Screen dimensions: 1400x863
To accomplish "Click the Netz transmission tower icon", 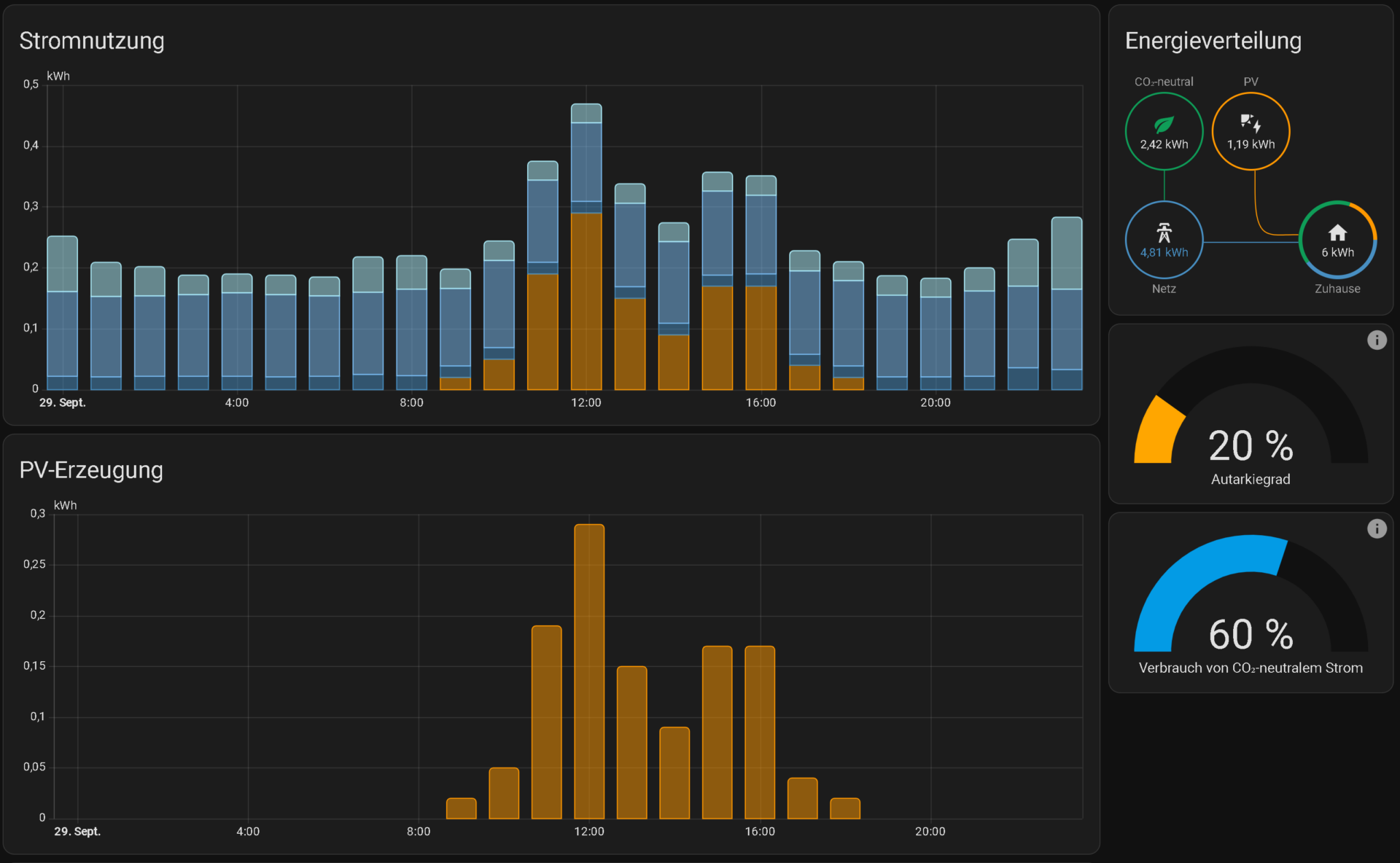I will pyautogui.click(x=1164, y=233).
